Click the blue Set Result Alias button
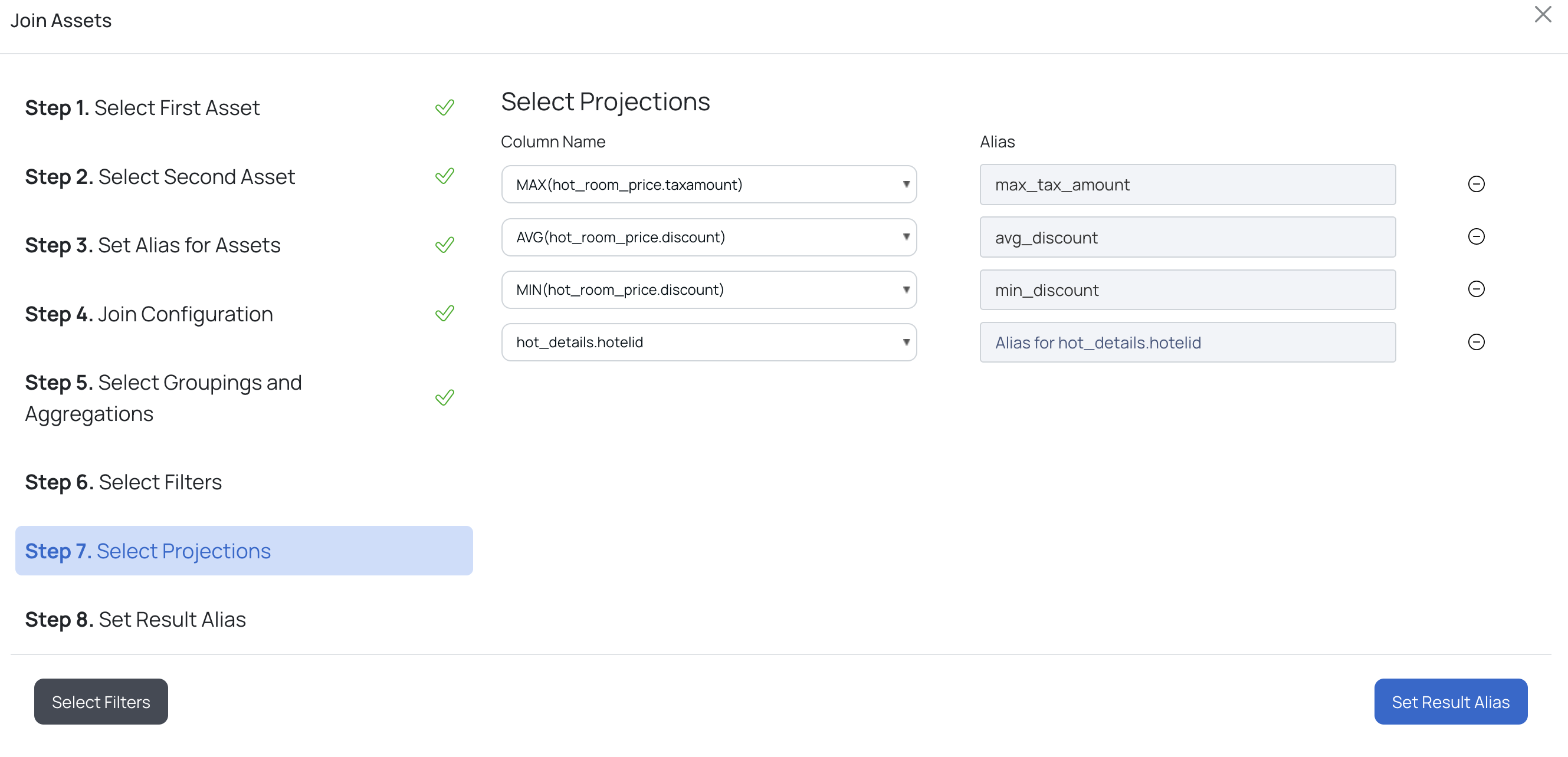This screenshot has height=757, width=1568. tap(1451, 702)
